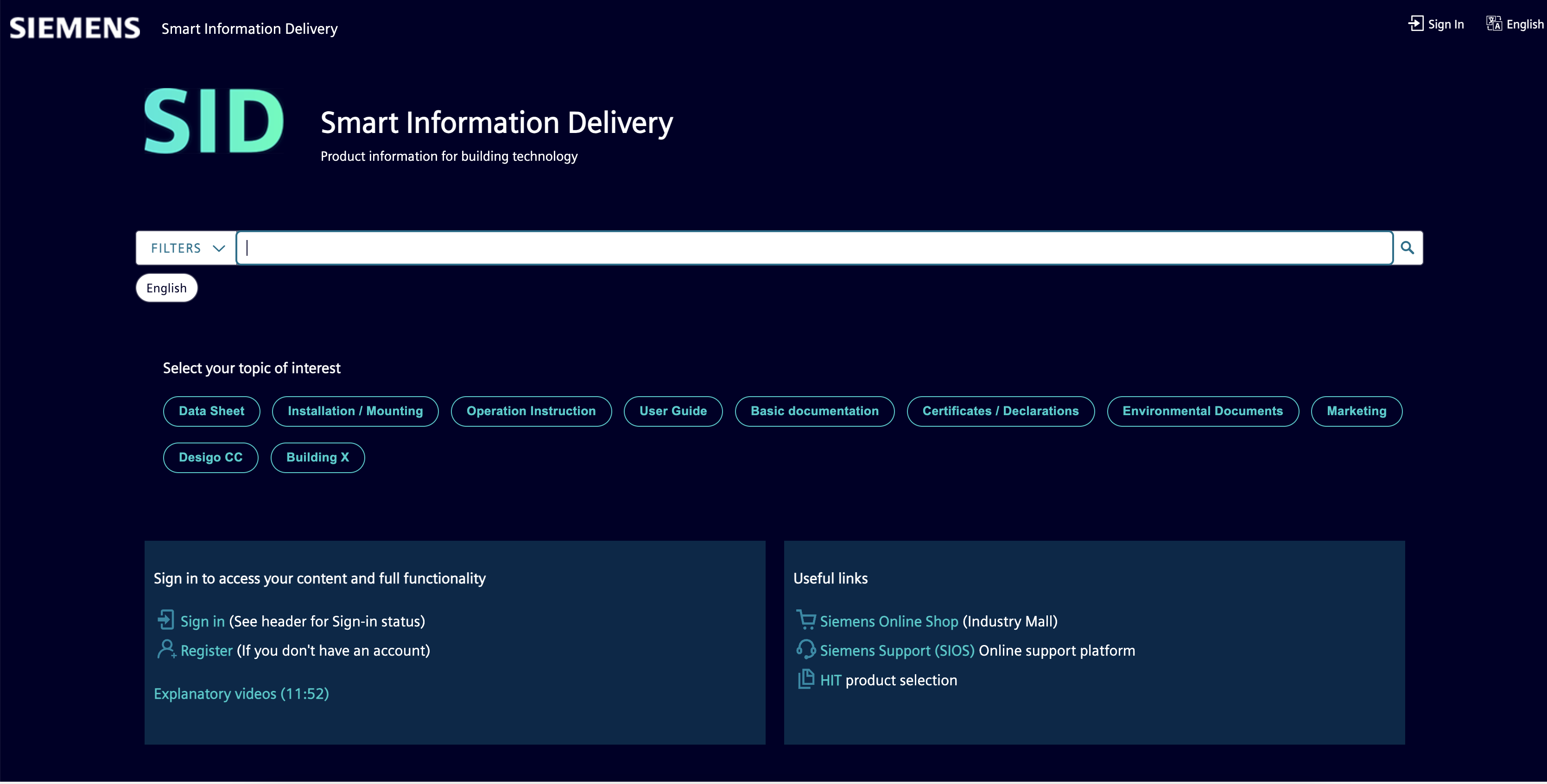The height and width of the screenshot is (784, 1547).
Task: Select the Installation / Mounting topic
Action: coord(355,411)
